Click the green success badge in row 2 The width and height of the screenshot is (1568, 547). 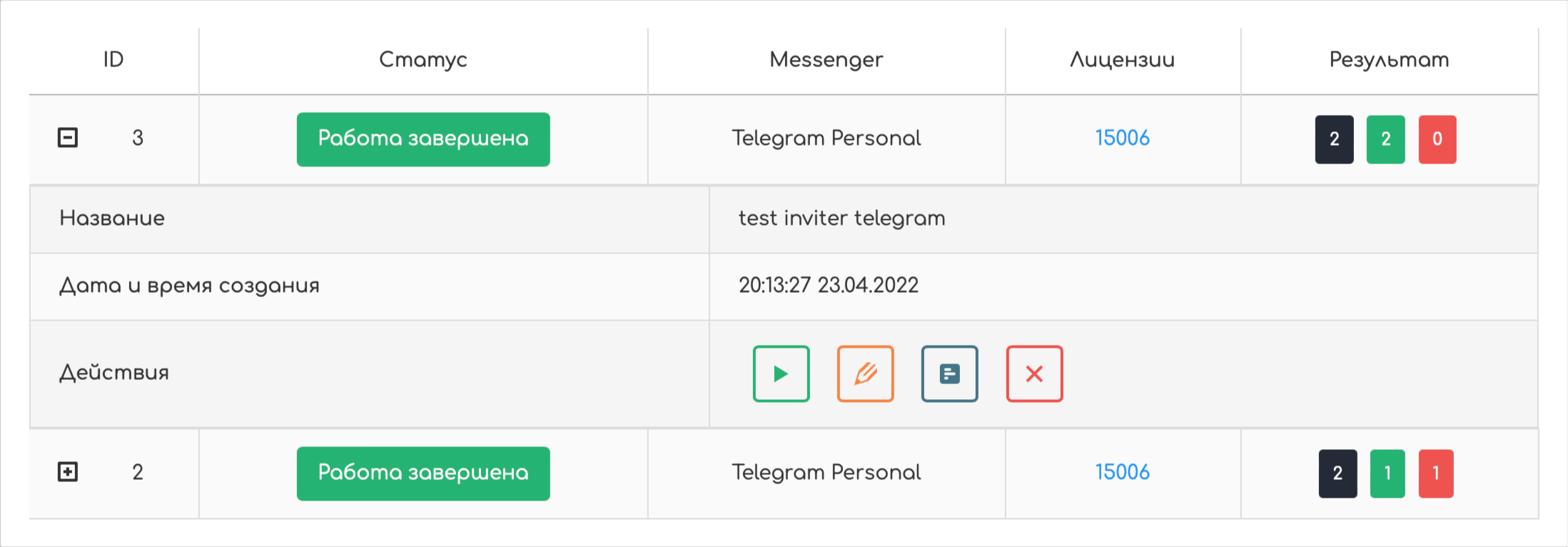[1387, 473]
